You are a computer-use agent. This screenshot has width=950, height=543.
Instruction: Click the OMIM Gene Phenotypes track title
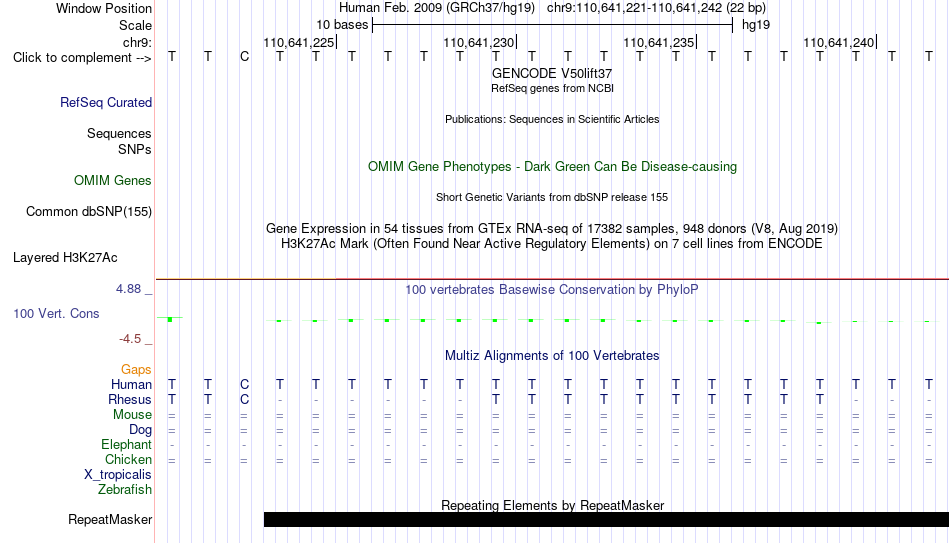[552, 167]
